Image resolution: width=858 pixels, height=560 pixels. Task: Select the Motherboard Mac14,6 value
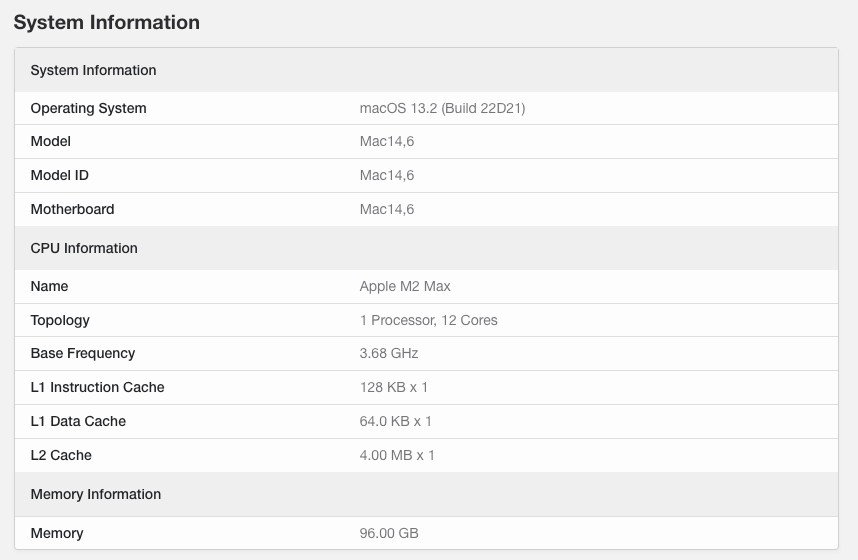tap(387, 209)
